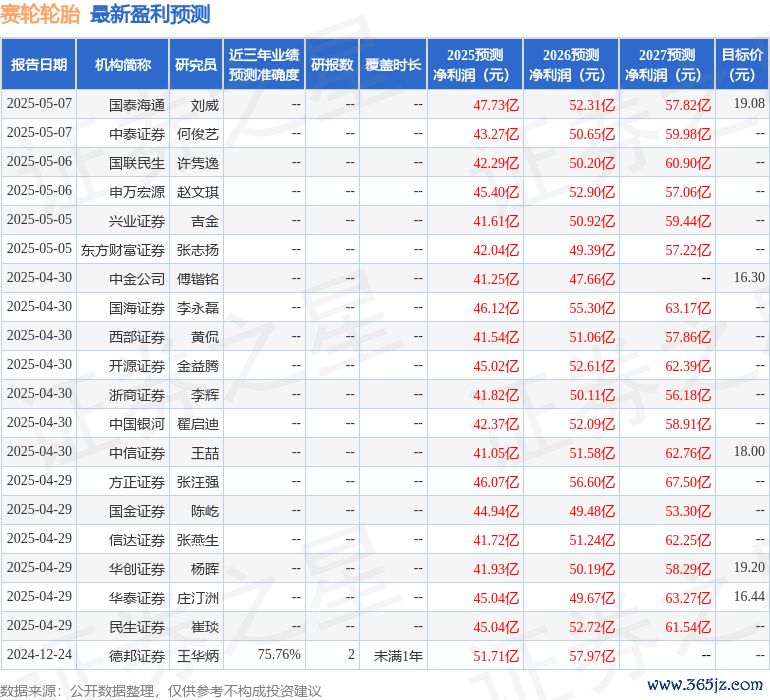Click the 覆盖时长 column header

pyautogui.click(x=393, y=65)
